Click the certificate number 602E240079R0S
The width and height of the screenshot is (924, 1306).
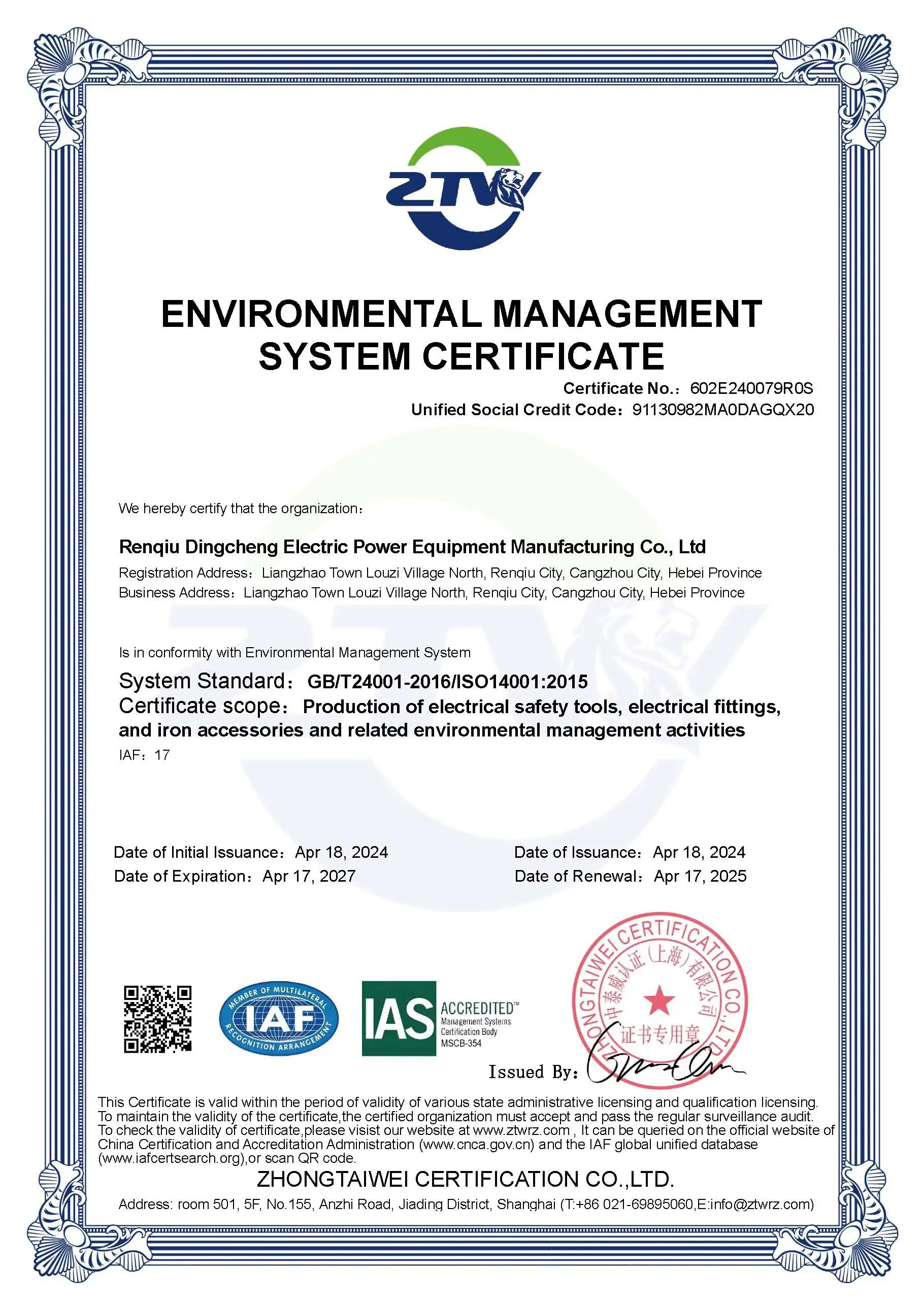point(751,388)
